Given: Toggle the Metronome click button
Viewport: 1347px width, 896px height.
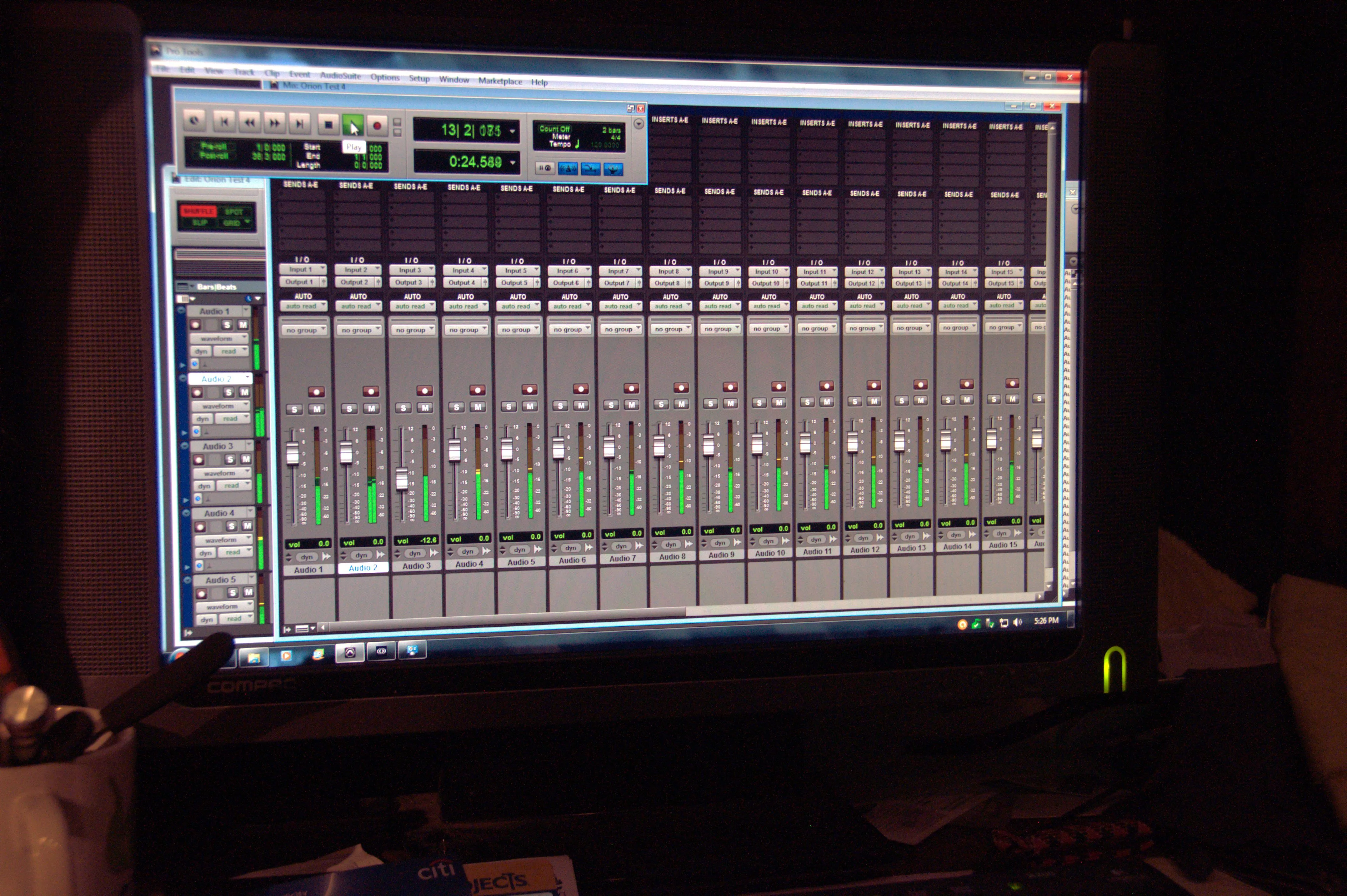Looking at the screenshot, I should pos(568,168).
